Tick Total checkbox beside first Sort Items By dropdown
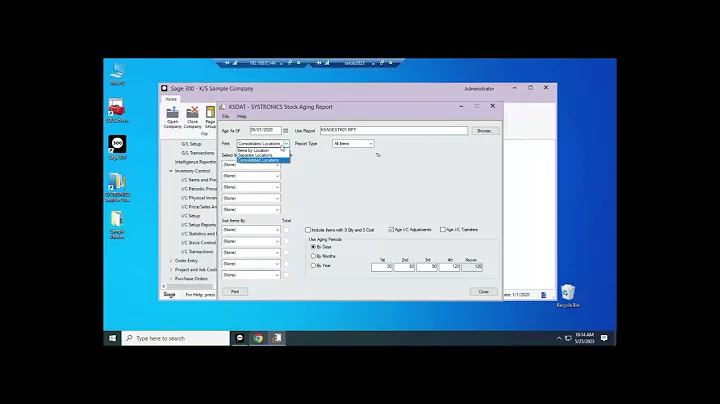This screenshot has height=404, width=720. [286, 230]
